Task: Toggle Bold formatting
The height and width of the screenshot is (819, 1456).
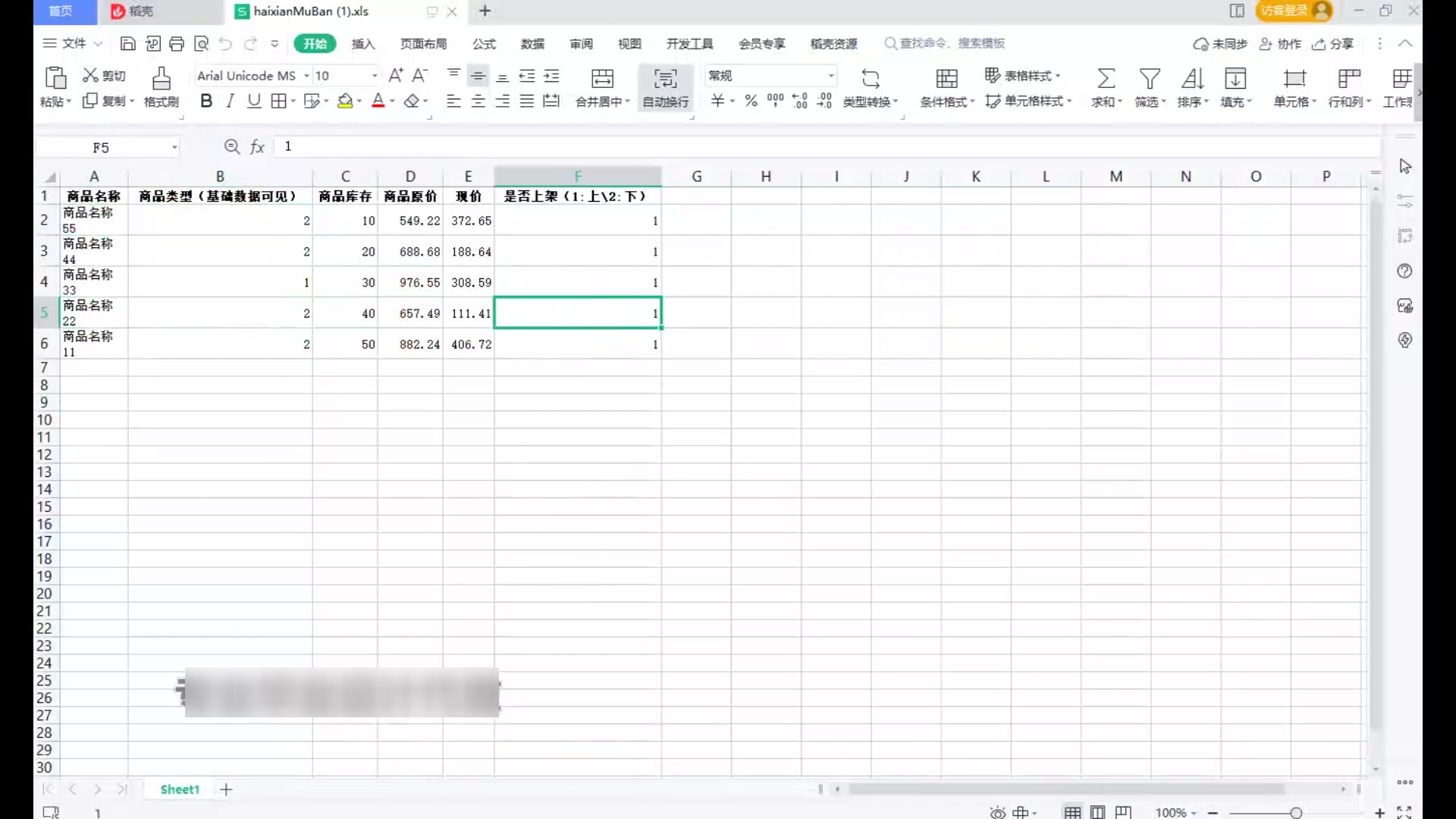Action: click(206, 101)
